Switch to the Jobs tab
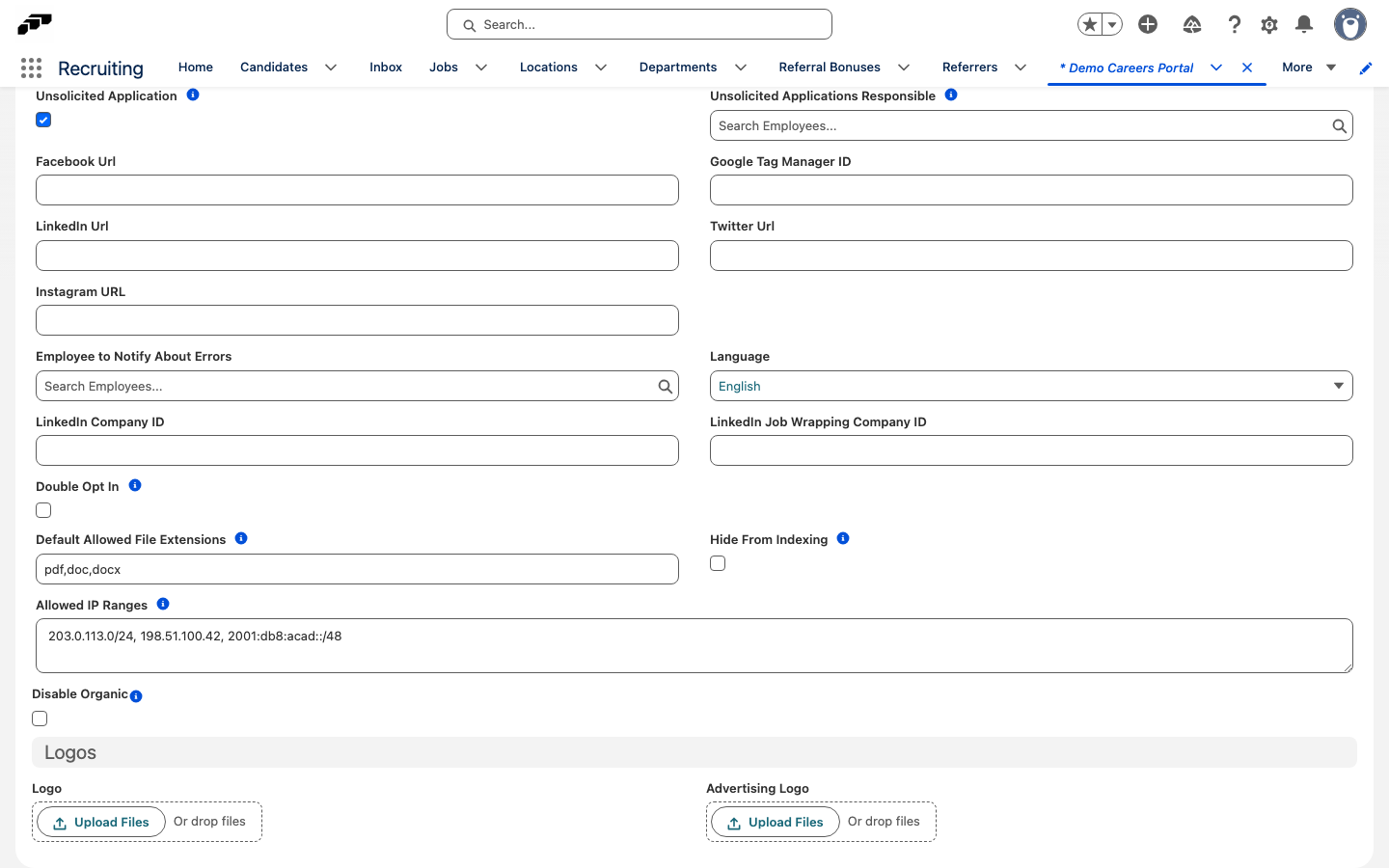1389x868 pixels. click(x=444, y=68)
